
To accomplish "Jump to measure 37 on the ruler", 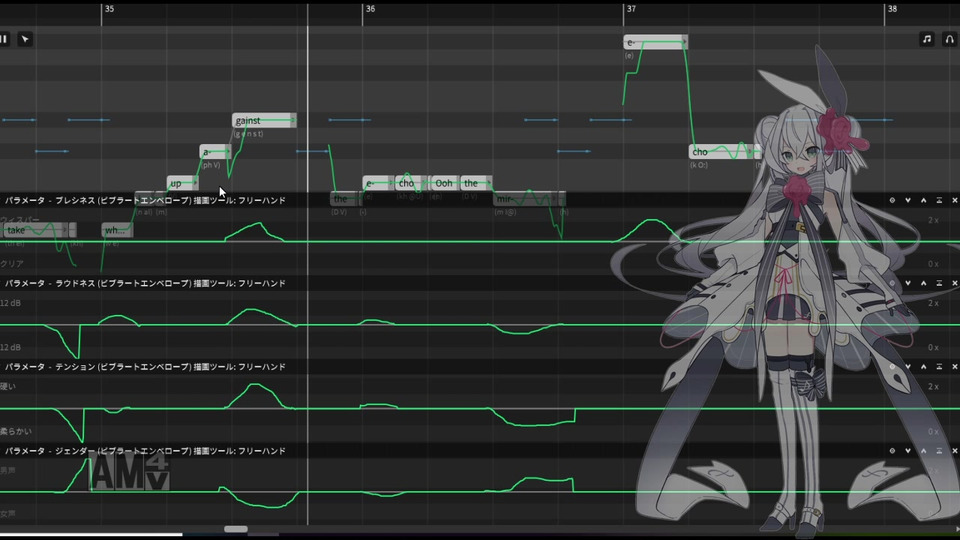I will click(631, 9).
